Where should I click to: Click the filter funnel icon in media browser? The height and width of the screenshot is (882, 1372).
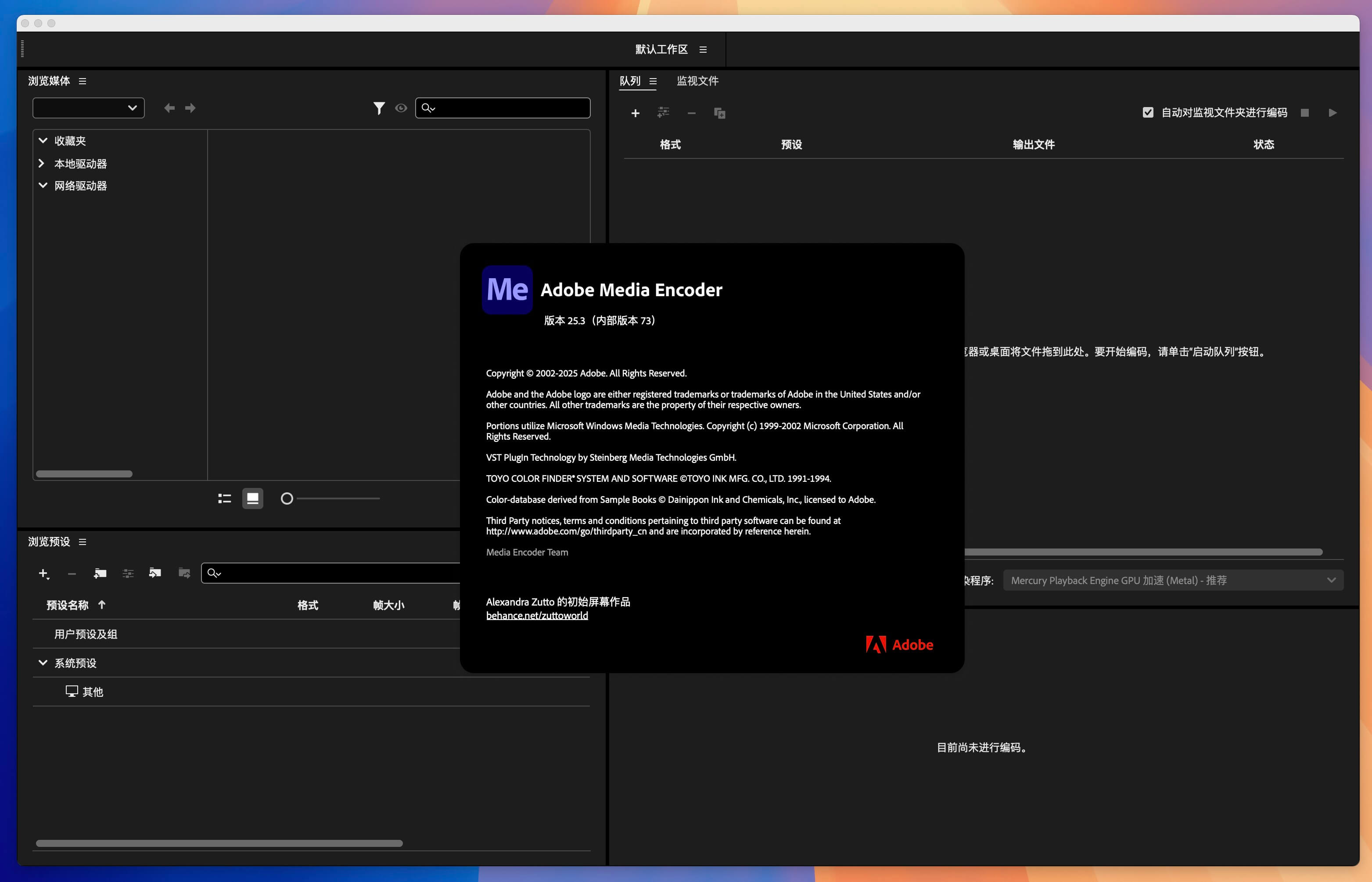point(379,108)
